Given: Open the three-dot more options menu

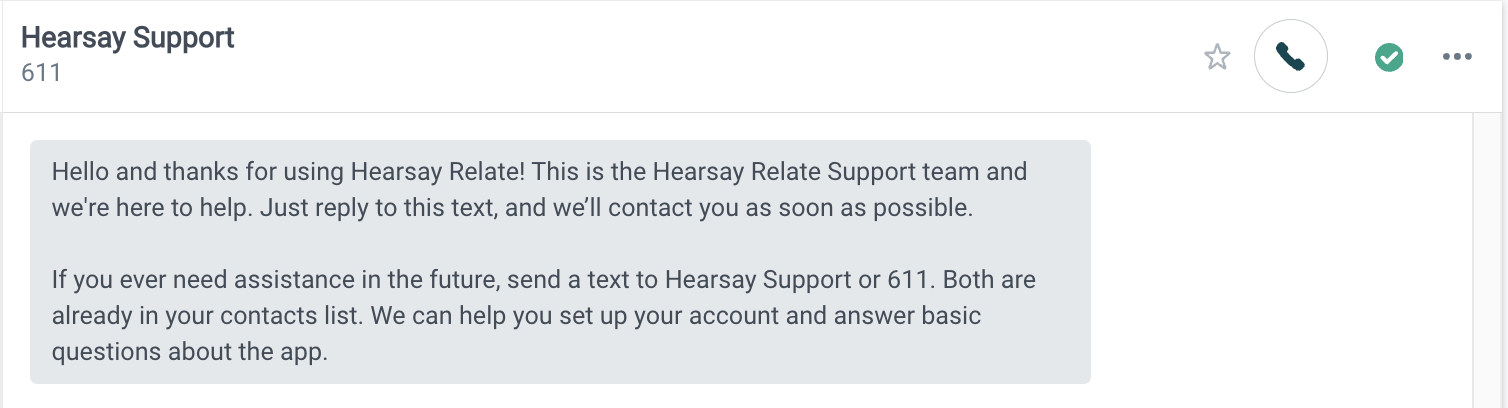Looking at the screenshot, I should coord(1458,57).
